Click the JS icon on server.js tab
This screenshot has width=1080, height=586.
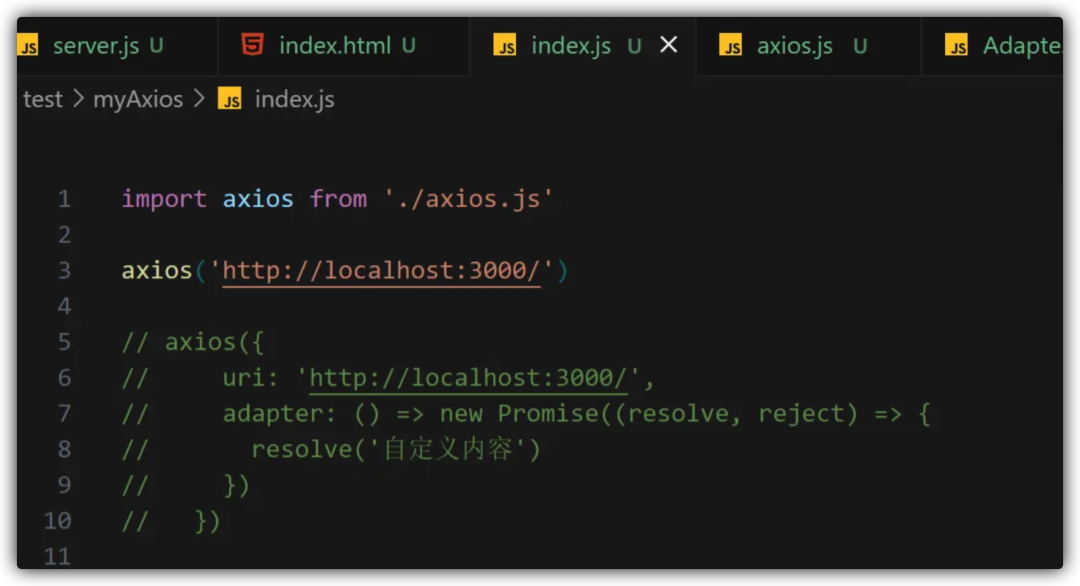tap(28, 46)
